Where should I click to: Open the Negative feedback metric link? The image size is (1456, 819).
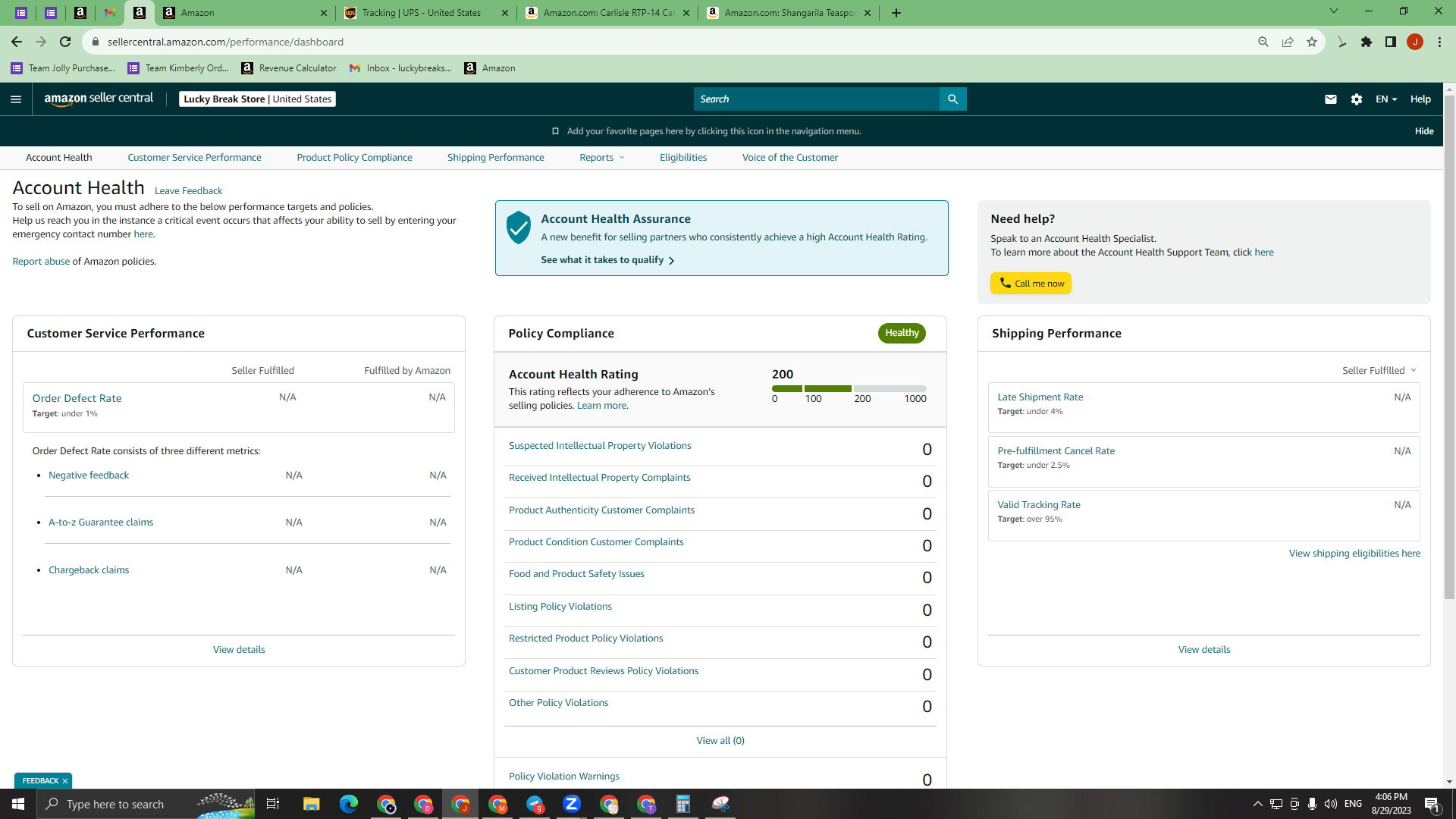(x=89, y=475)
